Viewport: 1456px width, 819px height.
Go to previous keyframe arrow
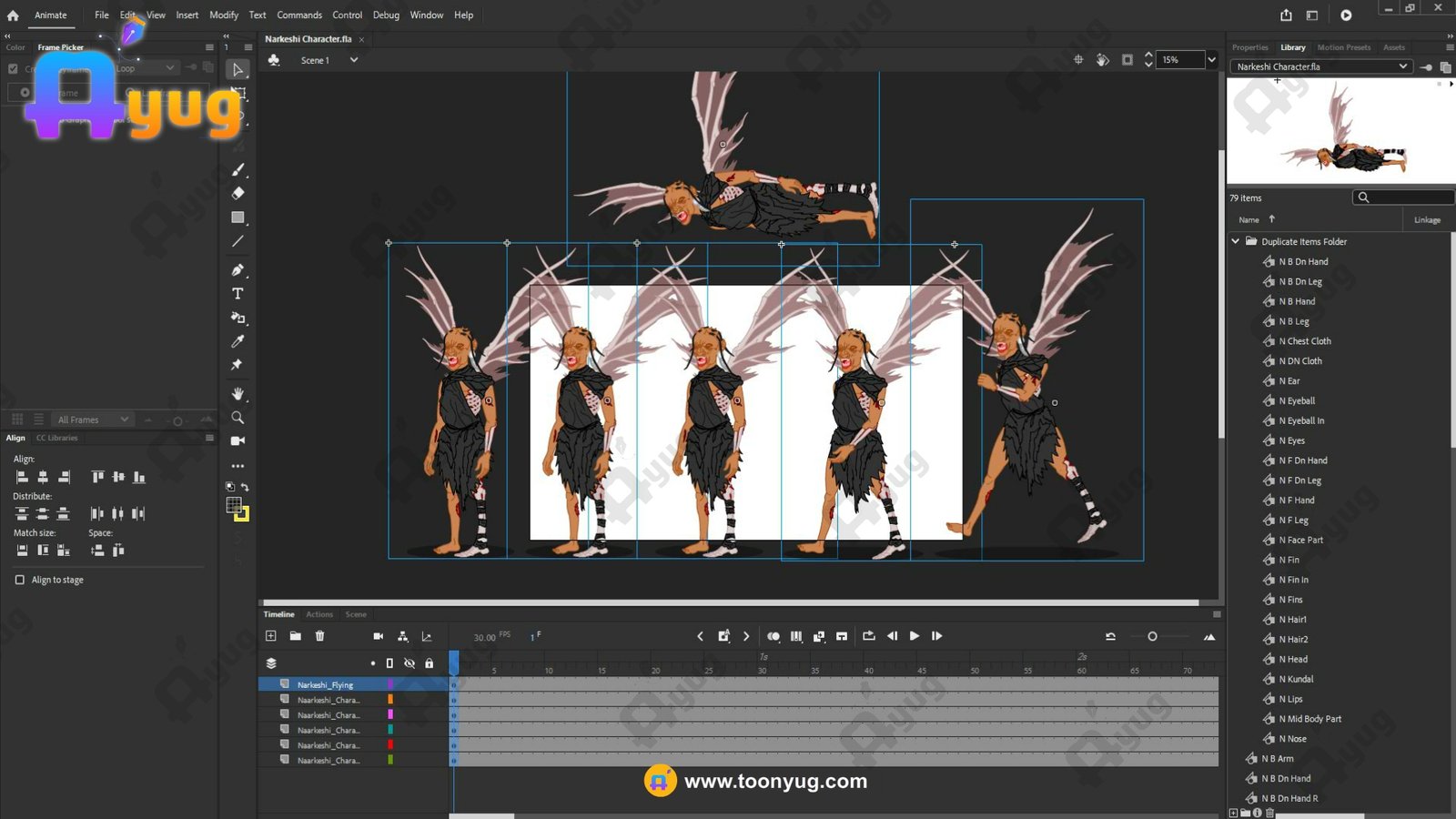(x=700, y=636)
